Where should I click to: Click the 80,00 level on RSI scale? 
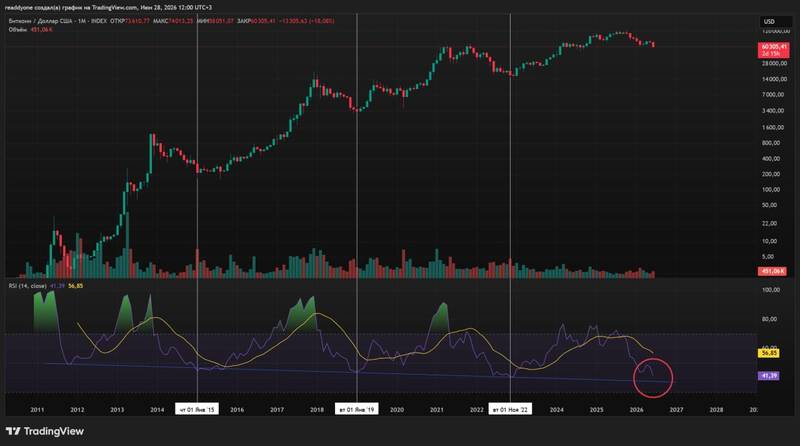click(770, 319)
